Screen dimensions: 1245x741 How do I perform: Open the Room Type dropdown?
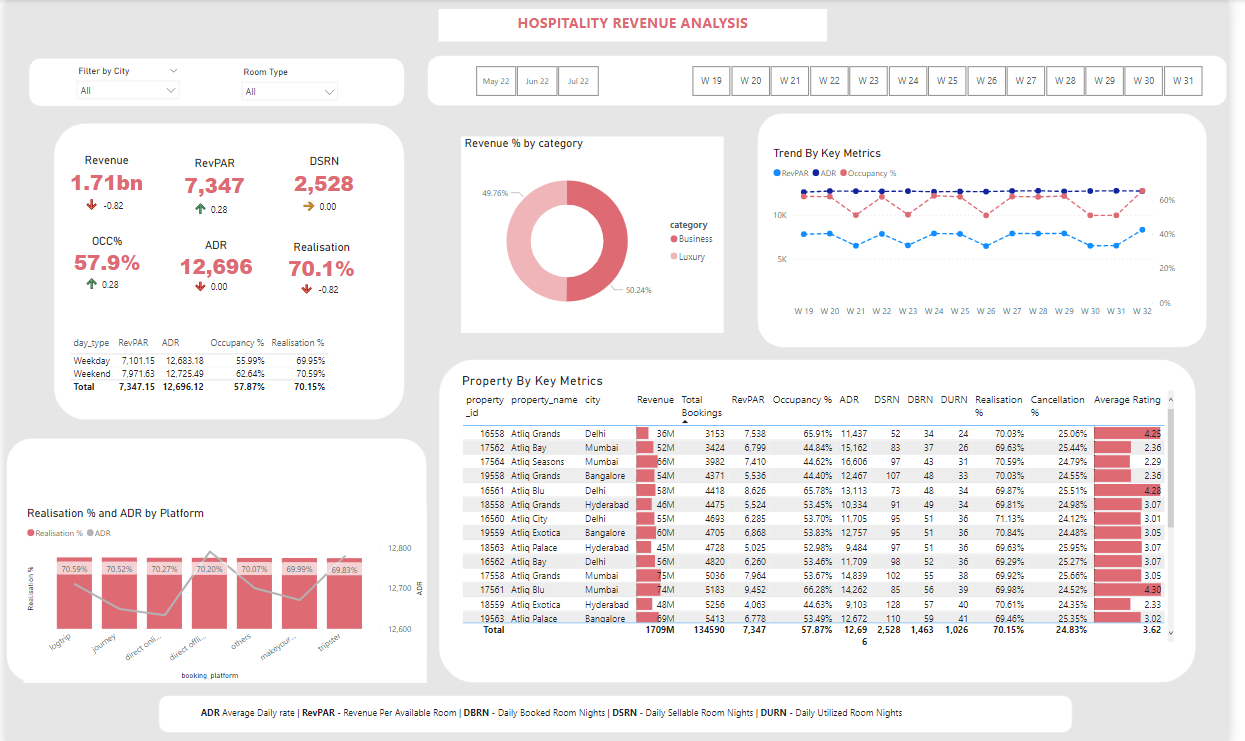point(330,91)
